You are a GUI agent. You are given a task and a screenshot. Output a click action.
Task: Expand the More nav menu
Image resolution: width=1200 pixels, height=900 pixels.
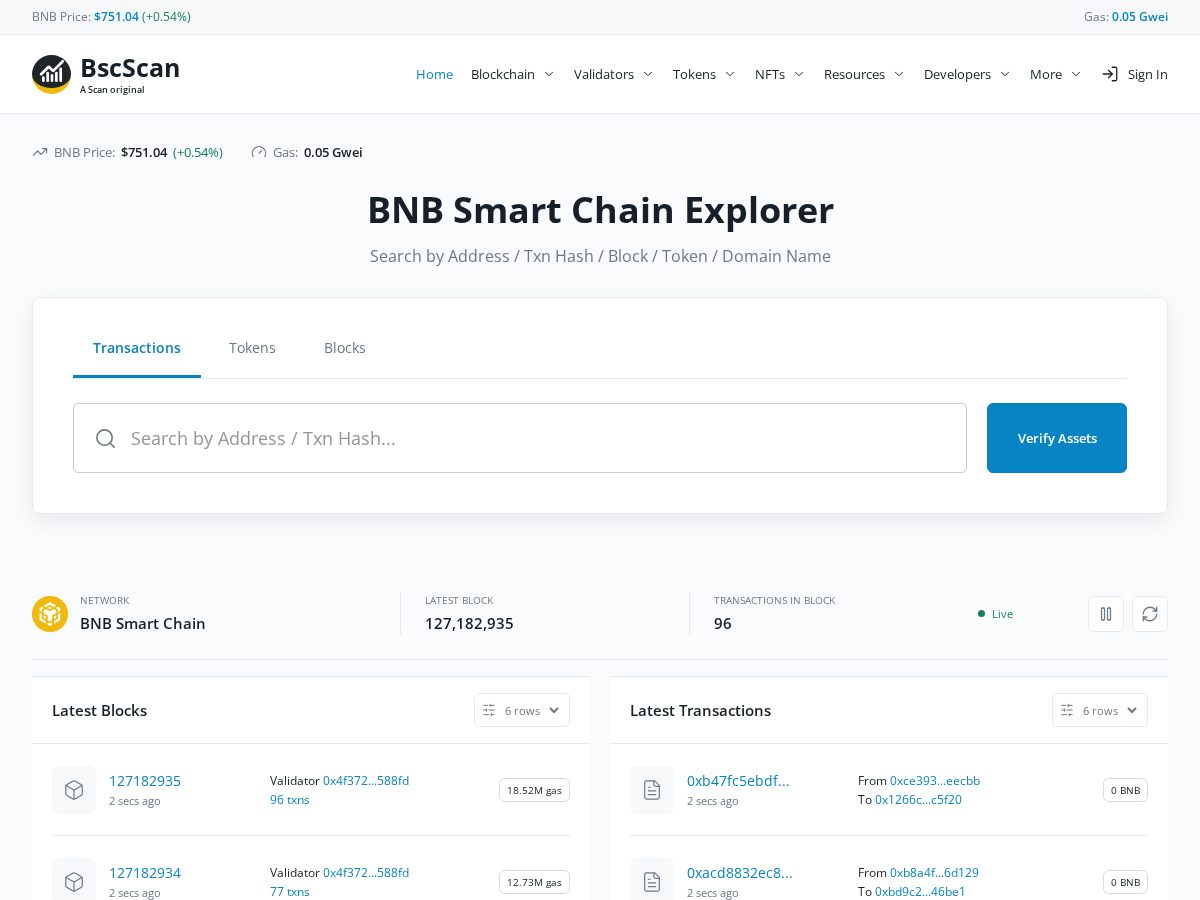pyautogui.click(x=1055, y=74)
